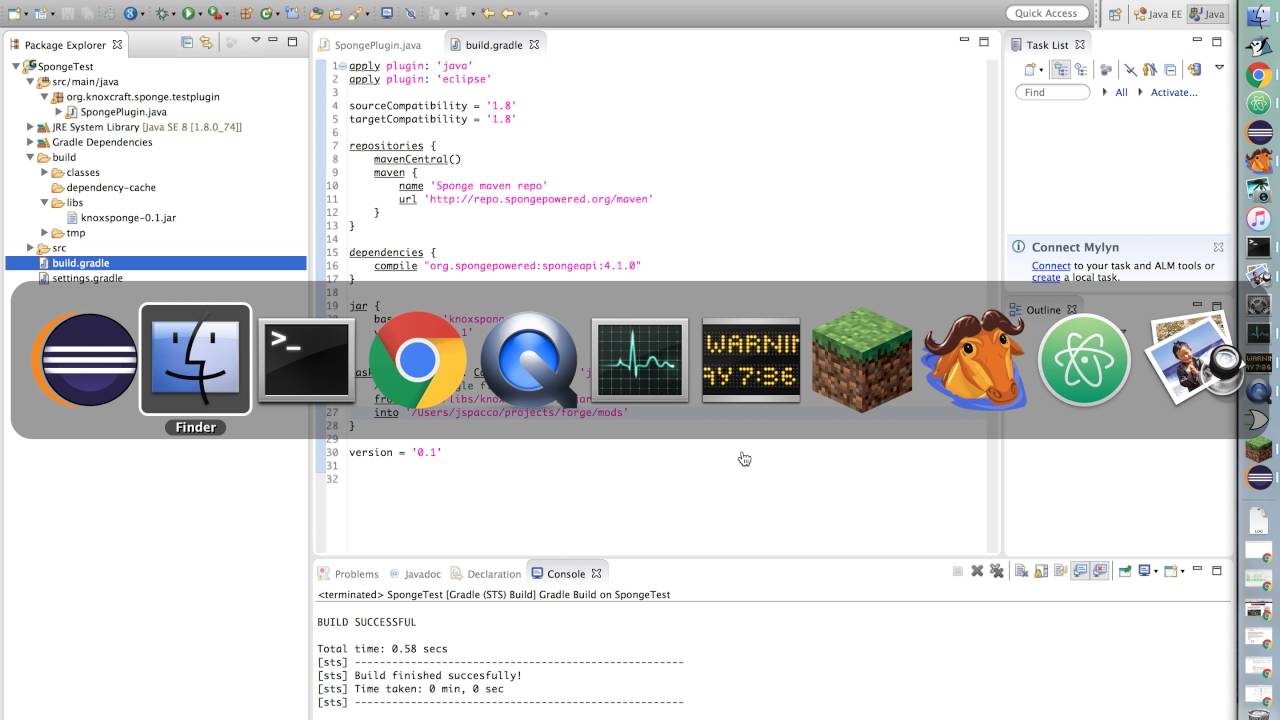Toggle Word Wrap in Console toolbar
Viewport: 1280px width, 720px height.
pyautogui.click(x=1060, y=571)
